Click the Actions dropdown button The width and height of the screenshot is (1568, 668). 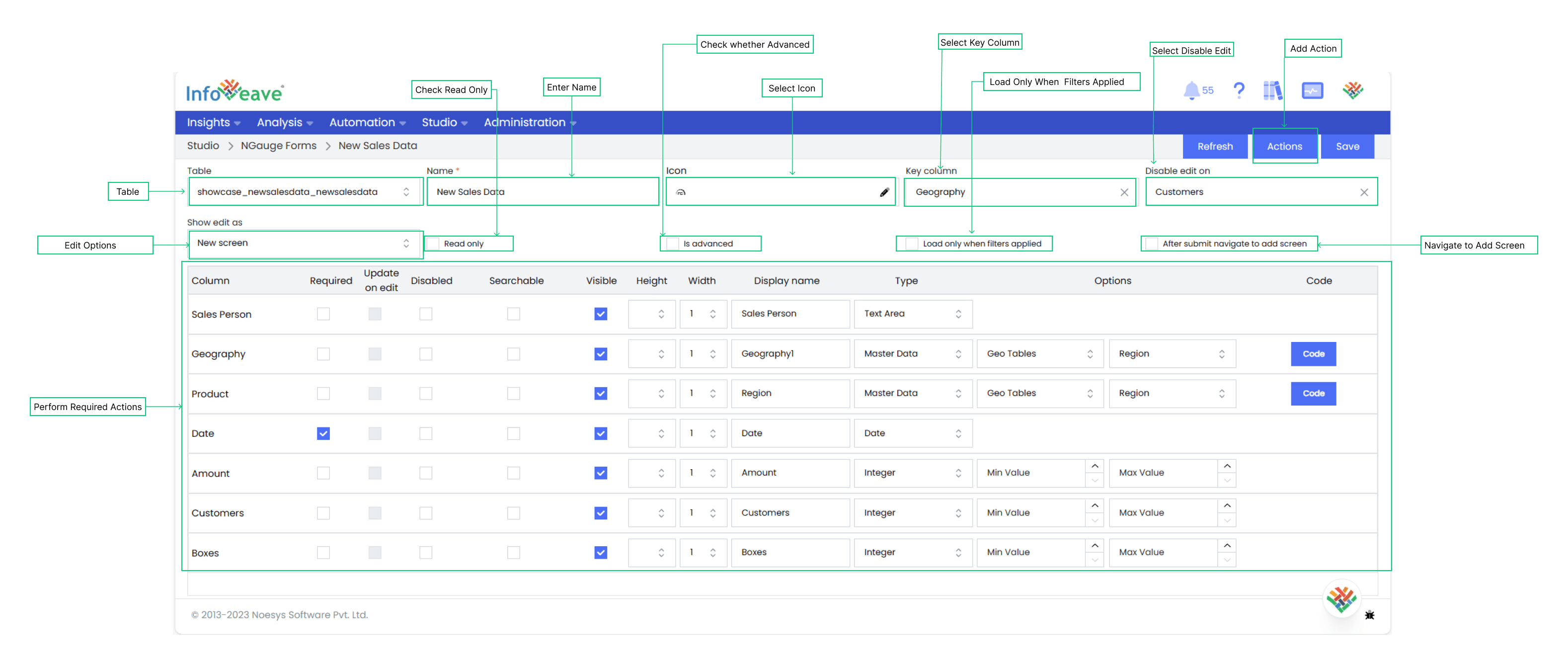point(1285,145)
